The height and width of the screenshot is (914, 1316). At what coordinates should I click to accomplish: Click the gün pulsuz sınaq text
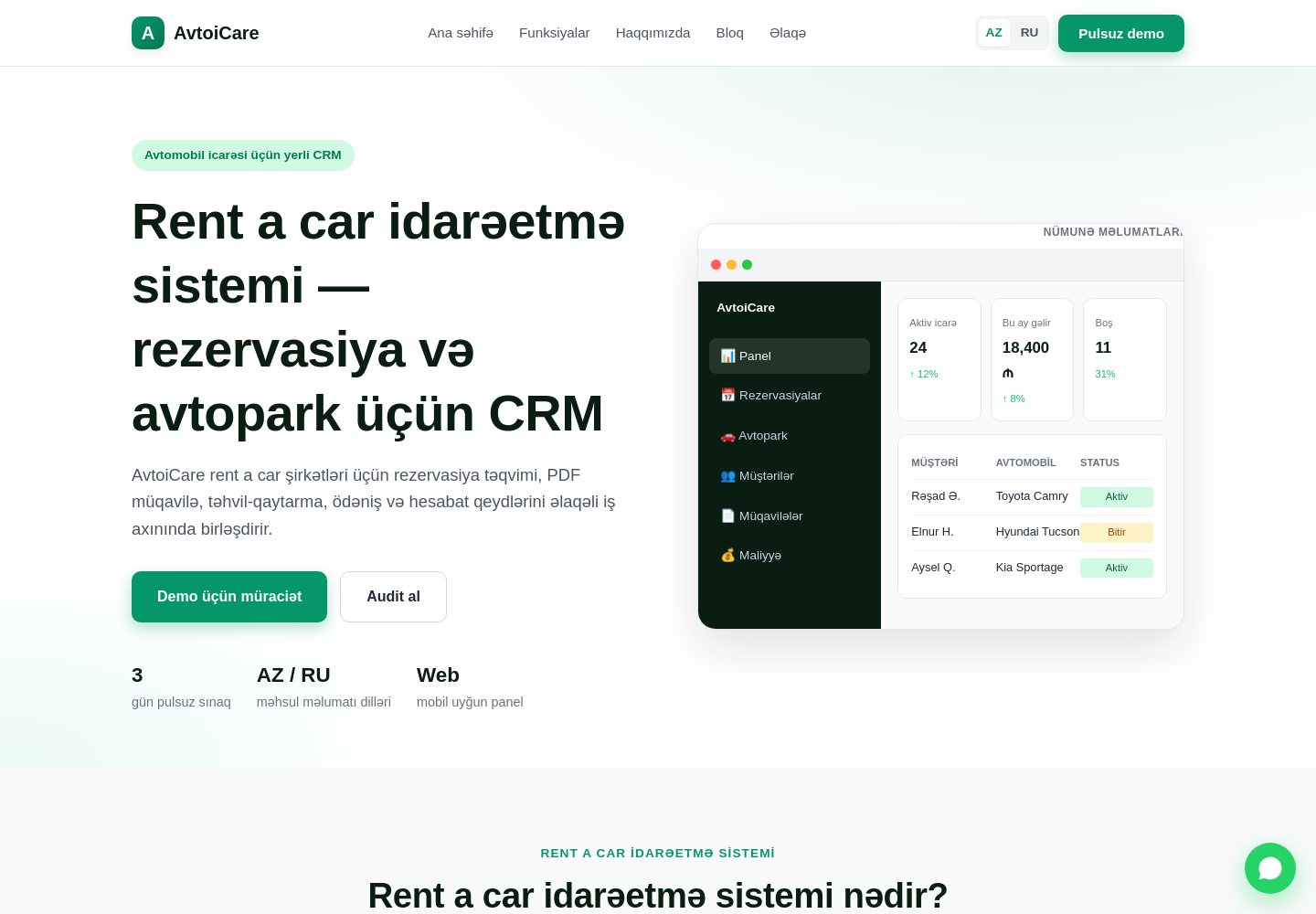(x=181, y=702)
